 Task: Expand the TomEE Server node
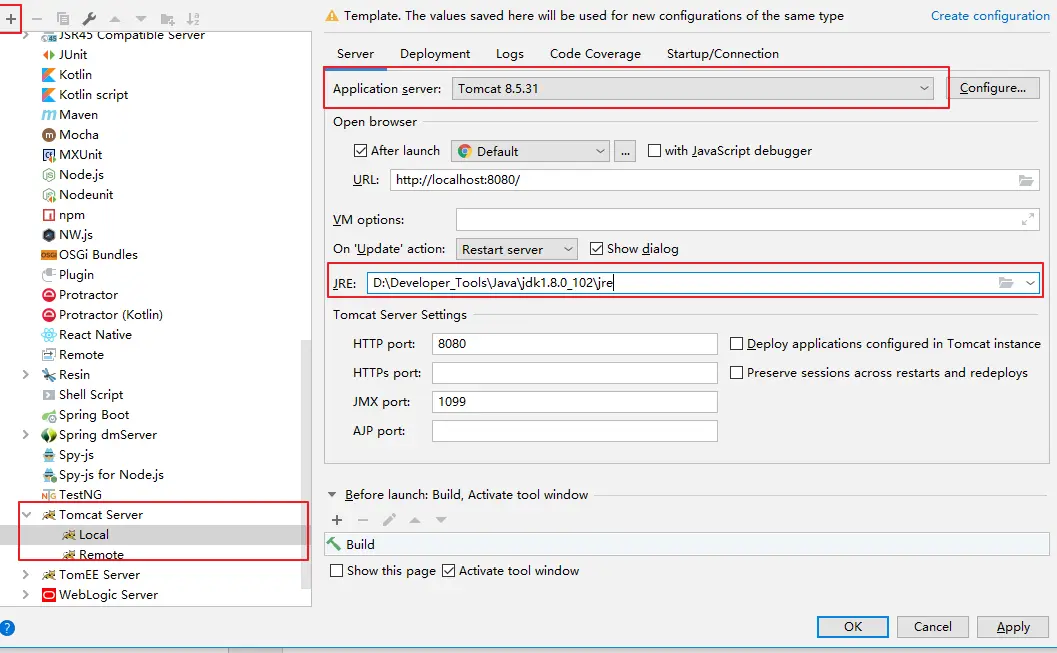[x=26, y=575]
